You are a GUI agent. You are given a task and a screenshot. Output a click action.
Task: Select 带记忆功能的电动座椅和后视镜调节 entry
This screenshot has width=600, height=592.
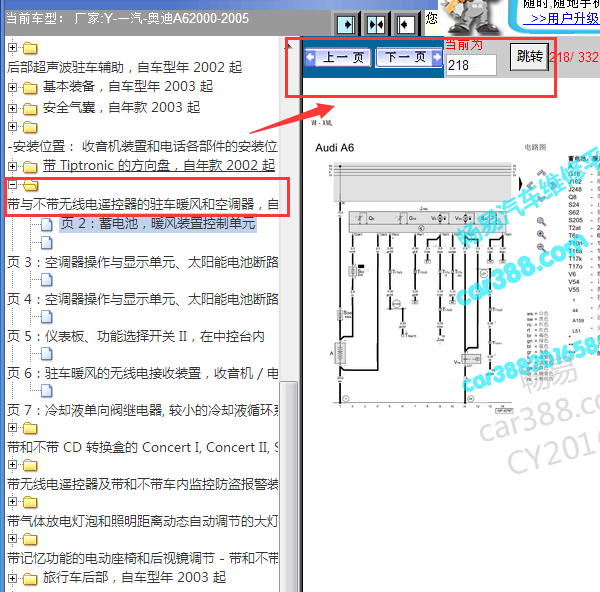tap(143, 559)
